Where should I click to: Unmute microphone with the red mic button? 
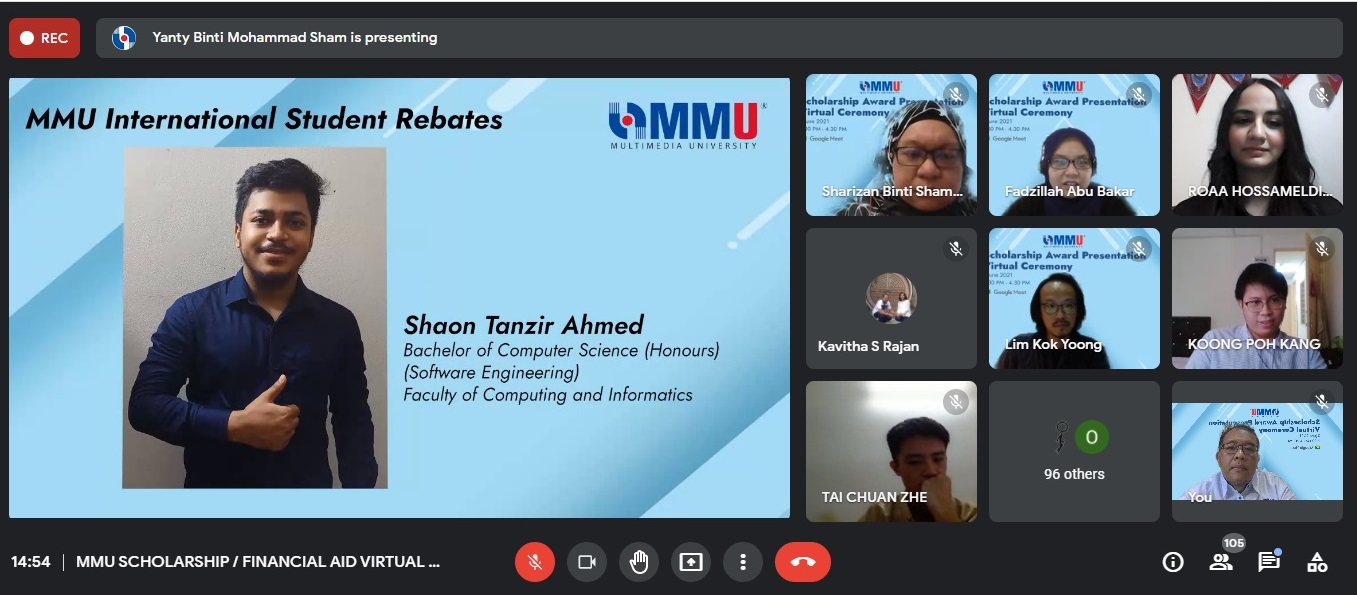pos(535,562)
